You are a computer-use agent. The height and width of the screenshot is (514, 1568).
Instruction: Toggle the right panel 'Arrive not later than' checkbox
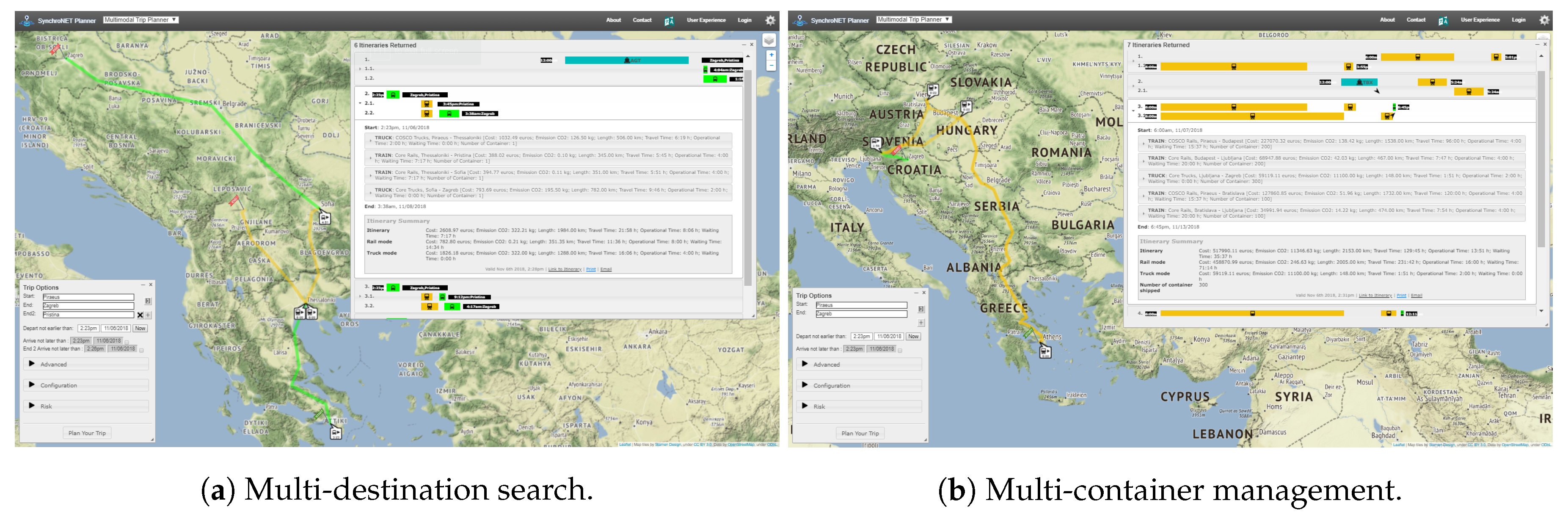click(900, 350)
